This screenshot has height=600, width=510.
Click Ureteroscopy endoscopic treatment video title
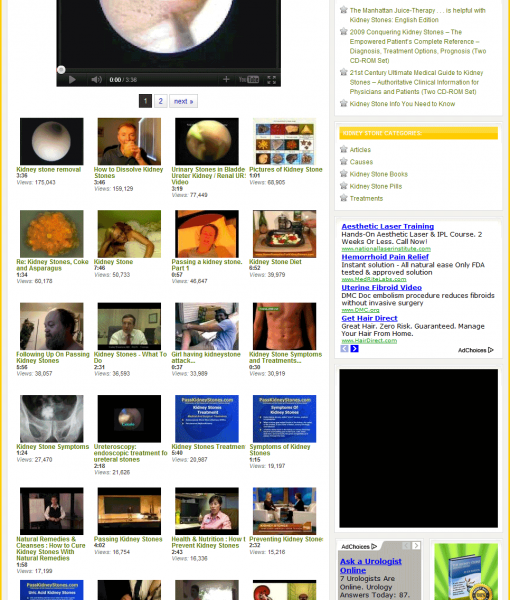(x=130, y=453)
